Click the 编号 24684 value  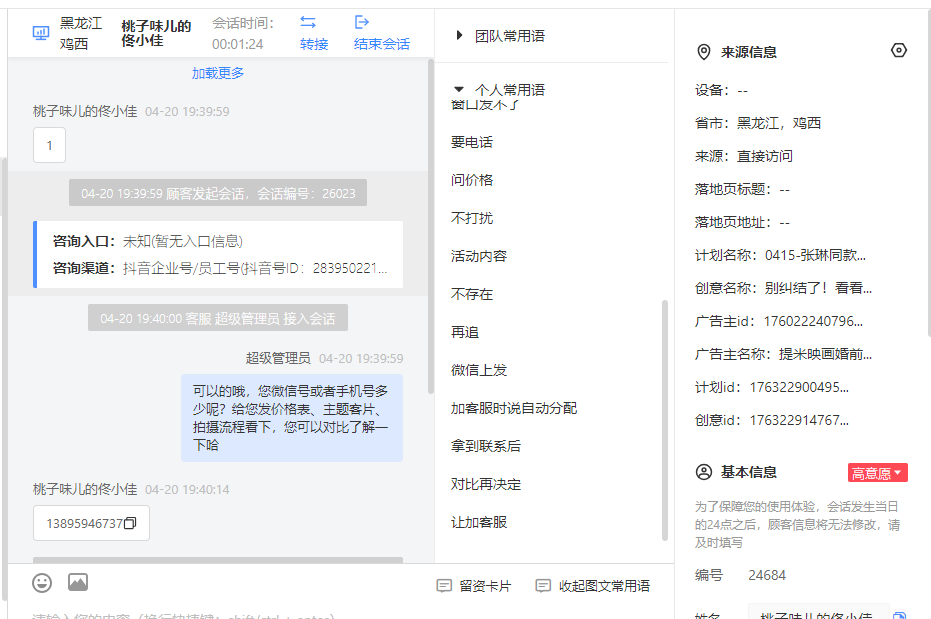[x=767, y=575]
